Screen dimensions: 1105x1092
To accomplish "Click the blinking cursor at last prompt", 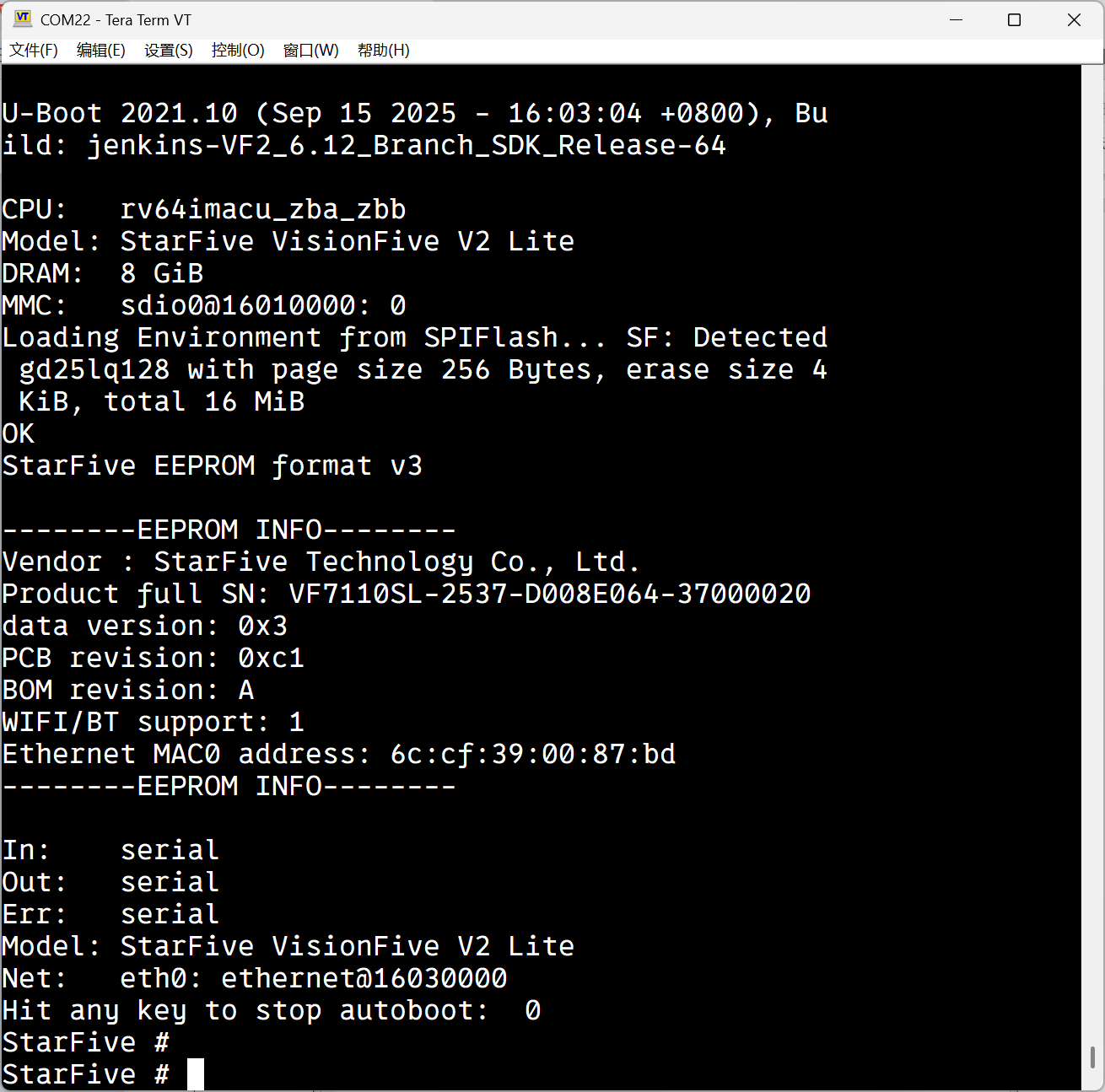I will click(x=196, y=1074).
